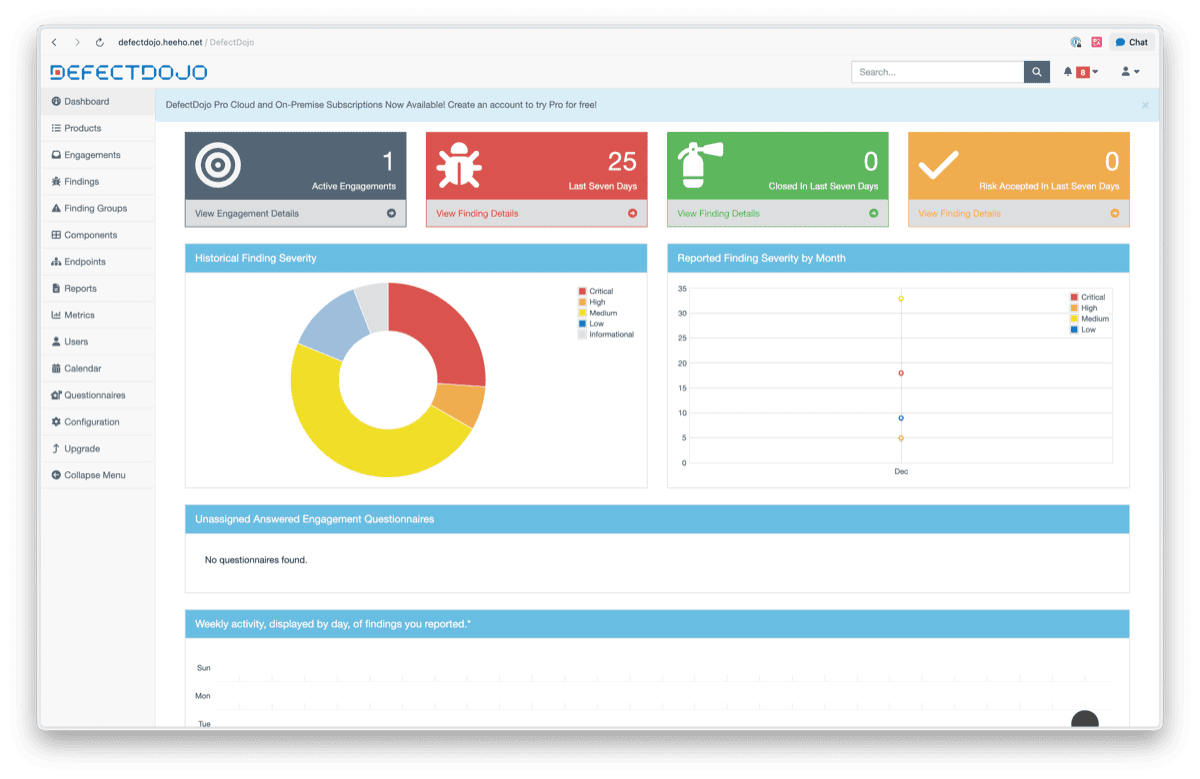The image size is (1200, 779).
Task: Dismiss the DefectDojo Pro announcement banner
Action: (1145, 105)
